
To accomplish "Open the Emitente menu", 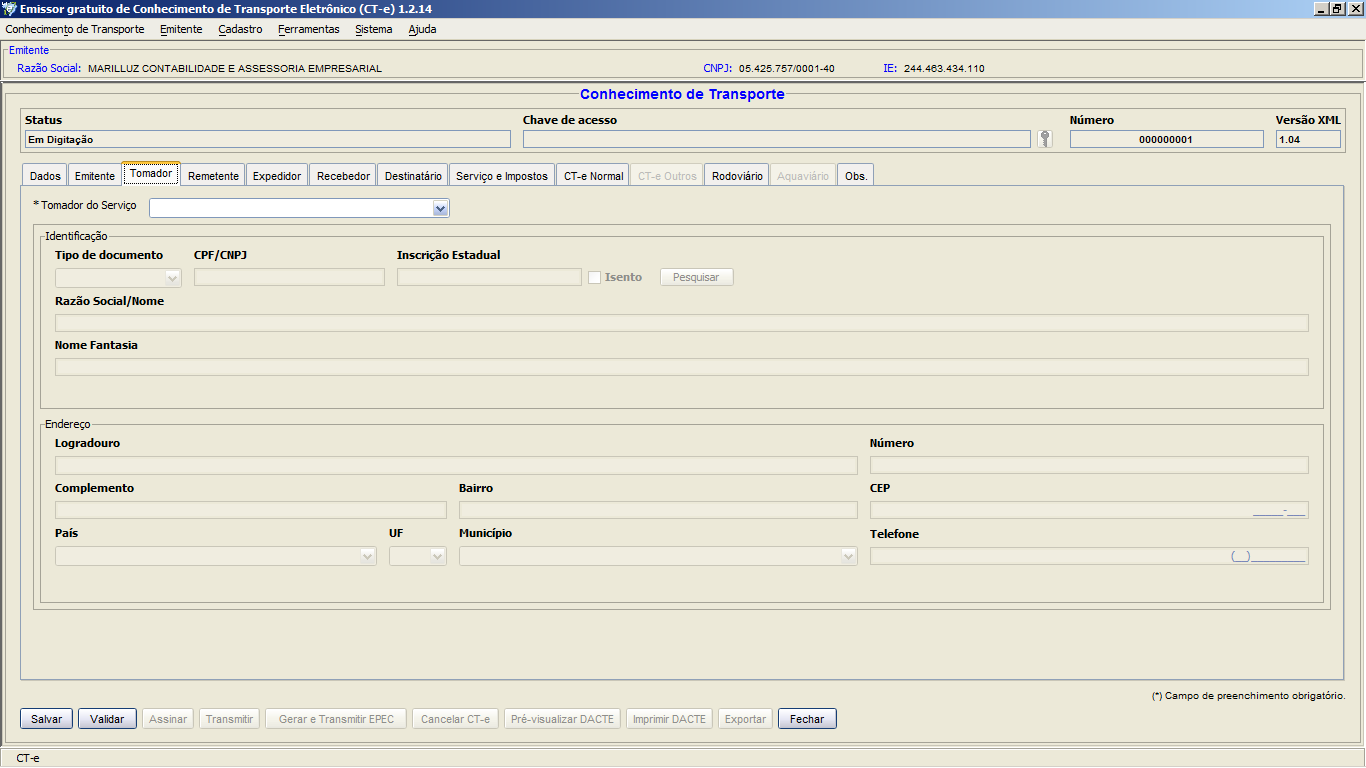I will [181, 29].
